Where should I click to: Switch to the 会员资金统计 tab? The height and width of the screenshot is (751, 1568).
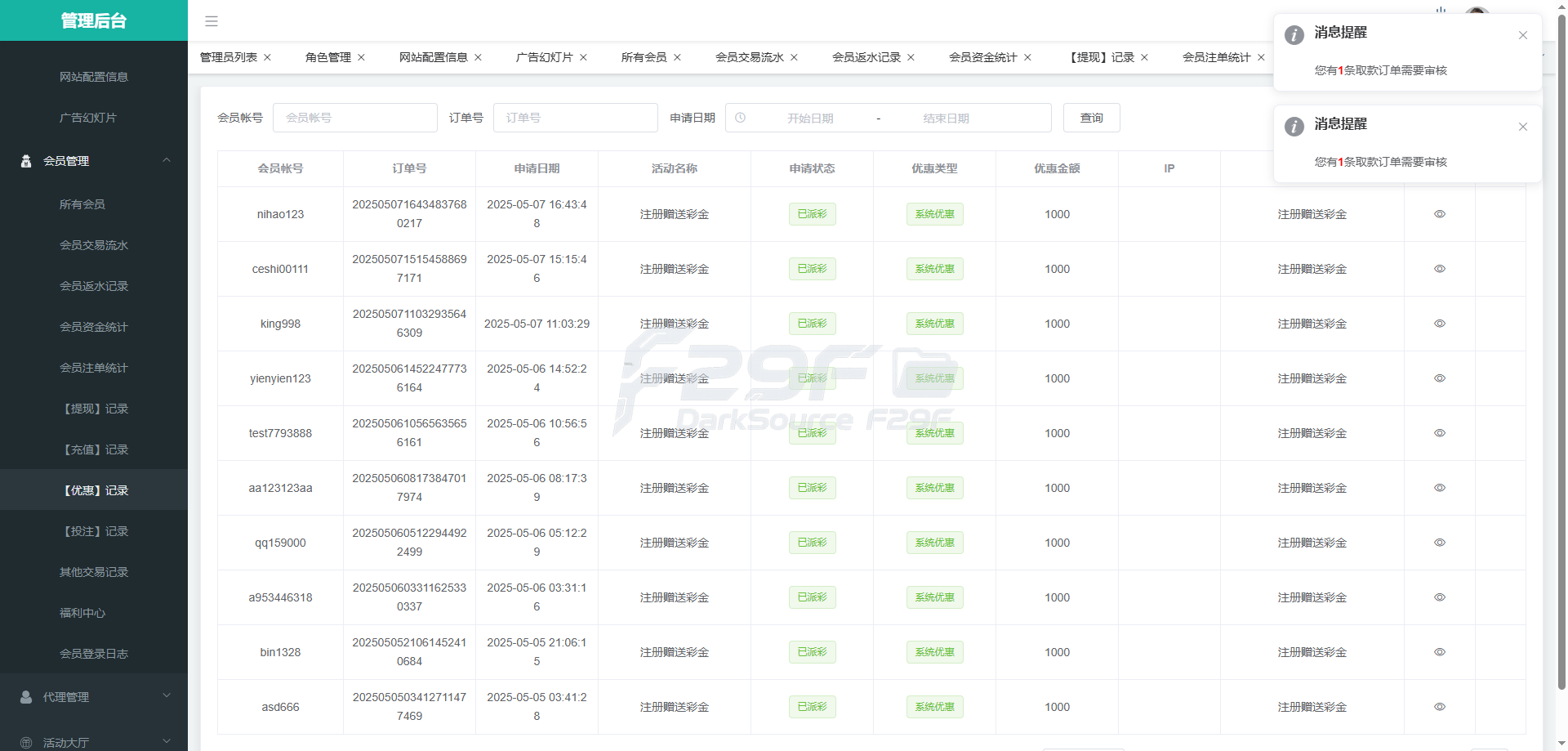(983, 57)
